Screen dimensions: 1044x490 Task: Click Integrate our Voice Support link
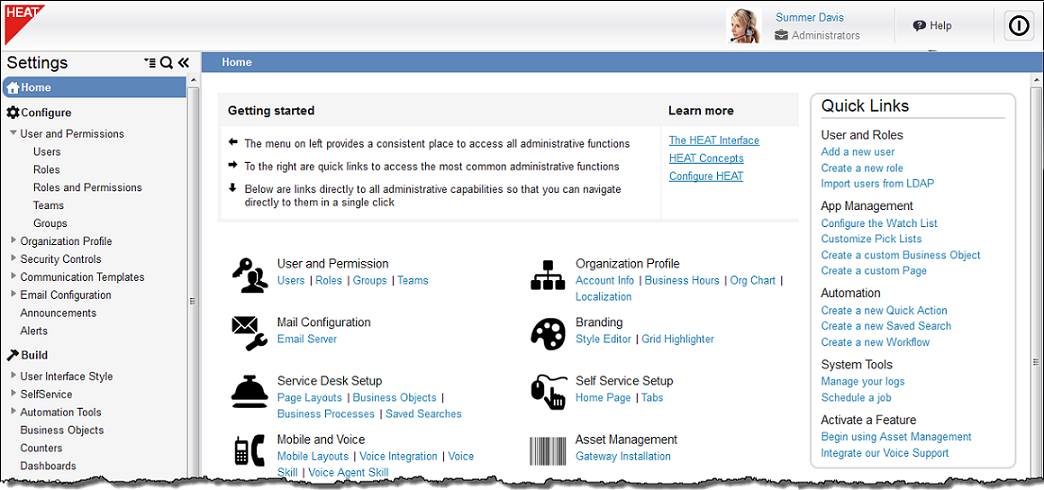(885, 453)
